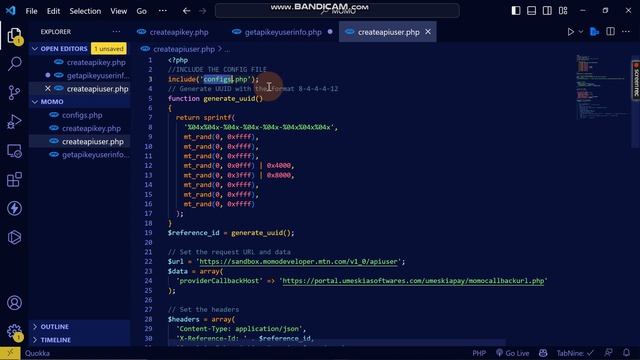Open the Source Control view
The image size is (640, 360).
pyautogui.click(x=14, y=93)
